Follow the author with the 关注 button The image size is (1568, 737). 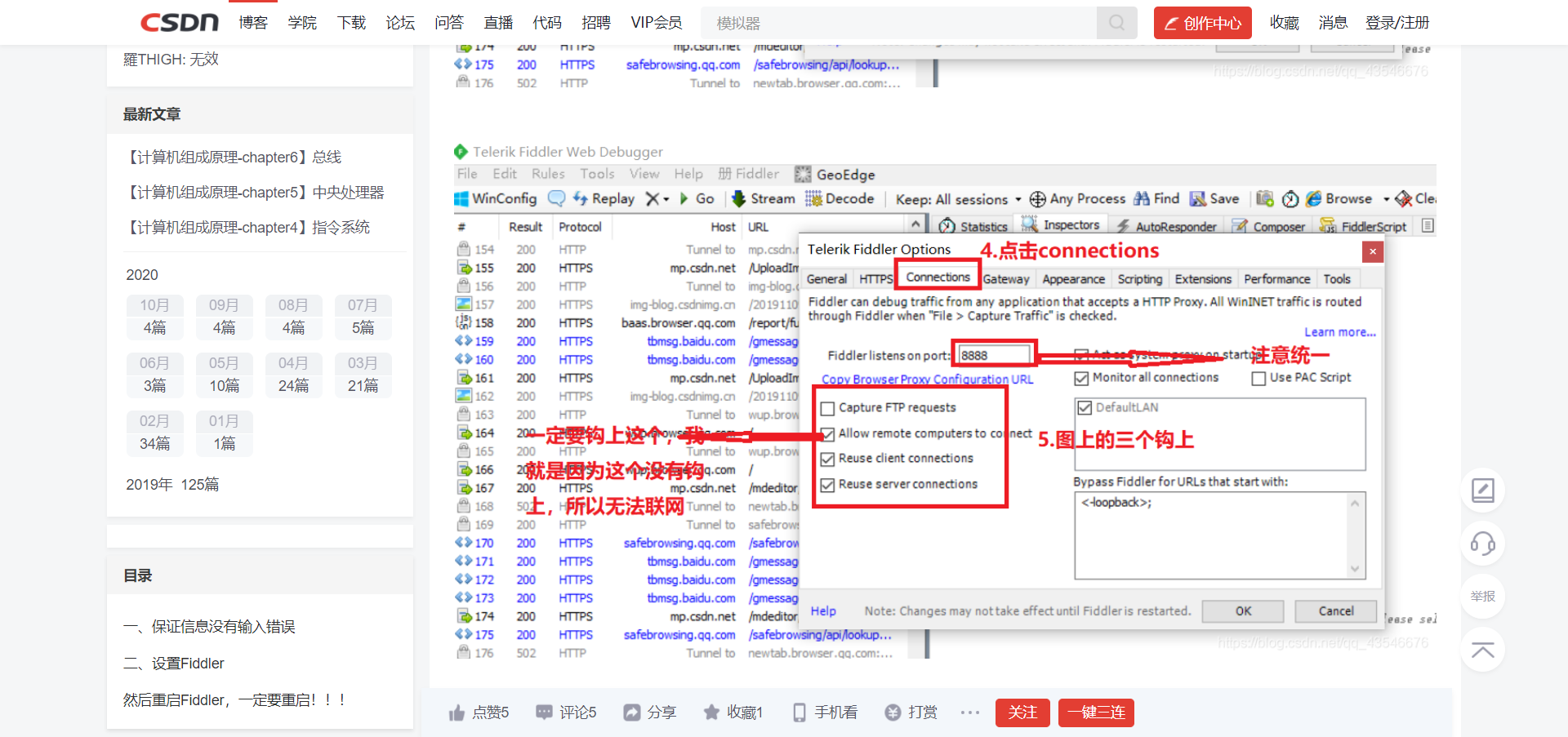1022,713
